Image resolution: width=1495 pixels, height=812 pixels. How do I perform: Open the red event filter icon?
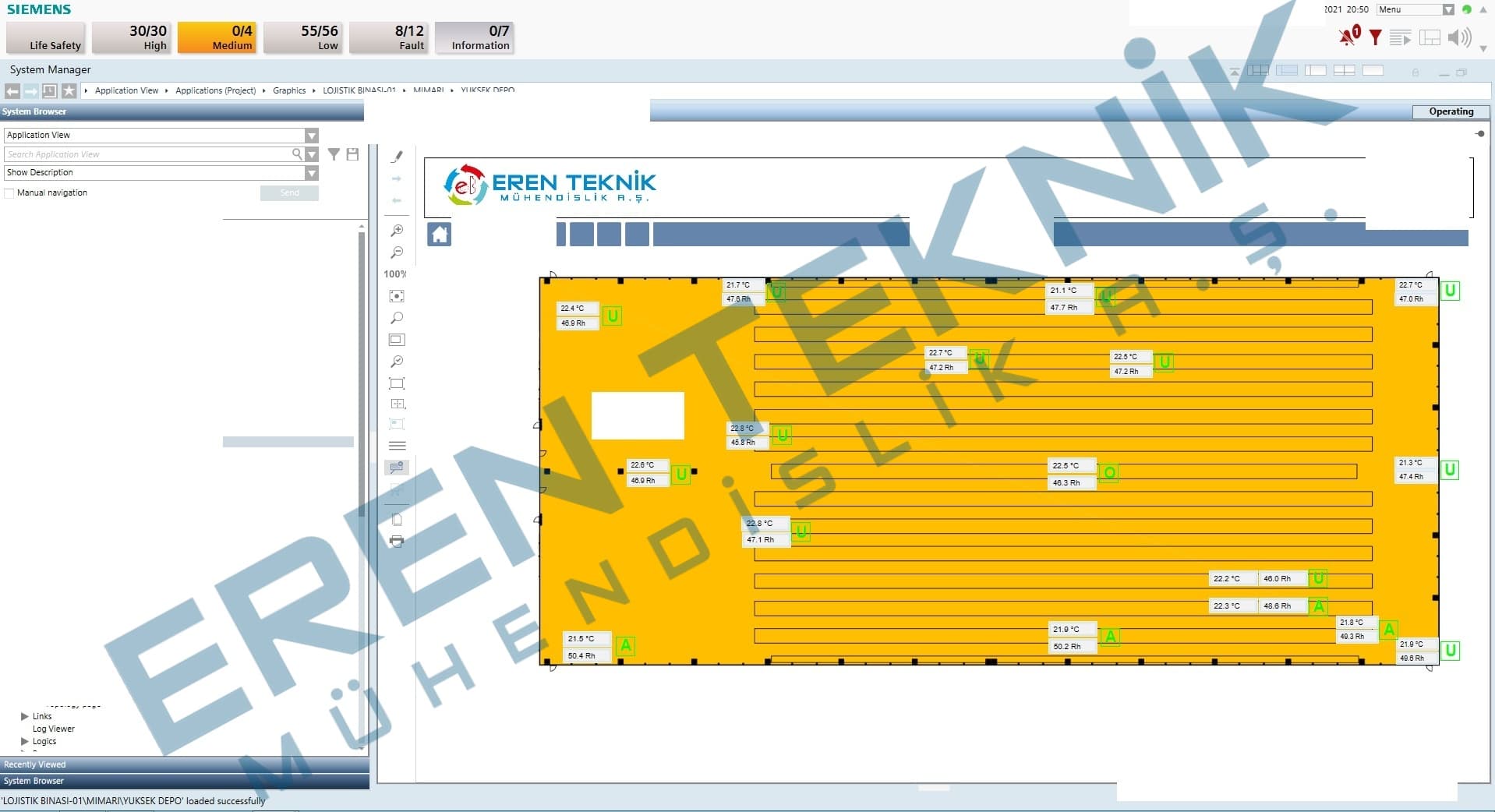(x=1376, y=37)
